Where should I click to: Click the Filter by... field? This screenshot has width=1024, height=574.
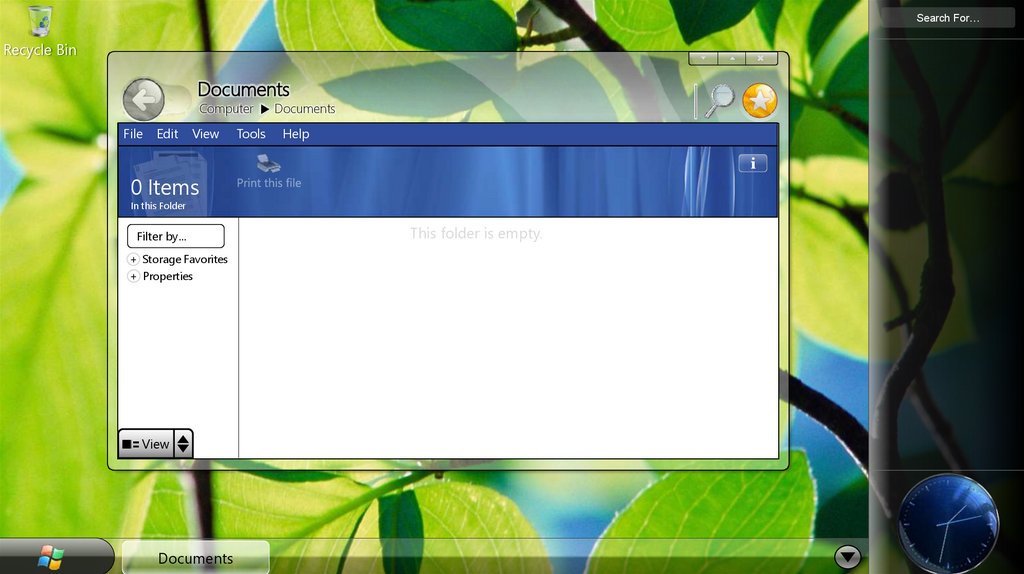point(176,236)
